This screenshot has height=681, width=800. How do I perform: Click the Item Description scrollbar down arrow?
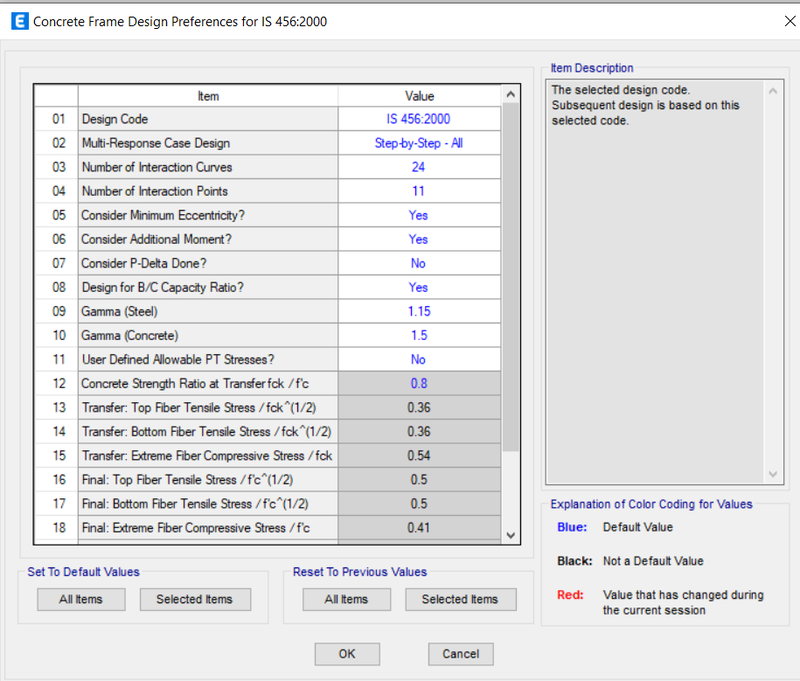[773, 475]
